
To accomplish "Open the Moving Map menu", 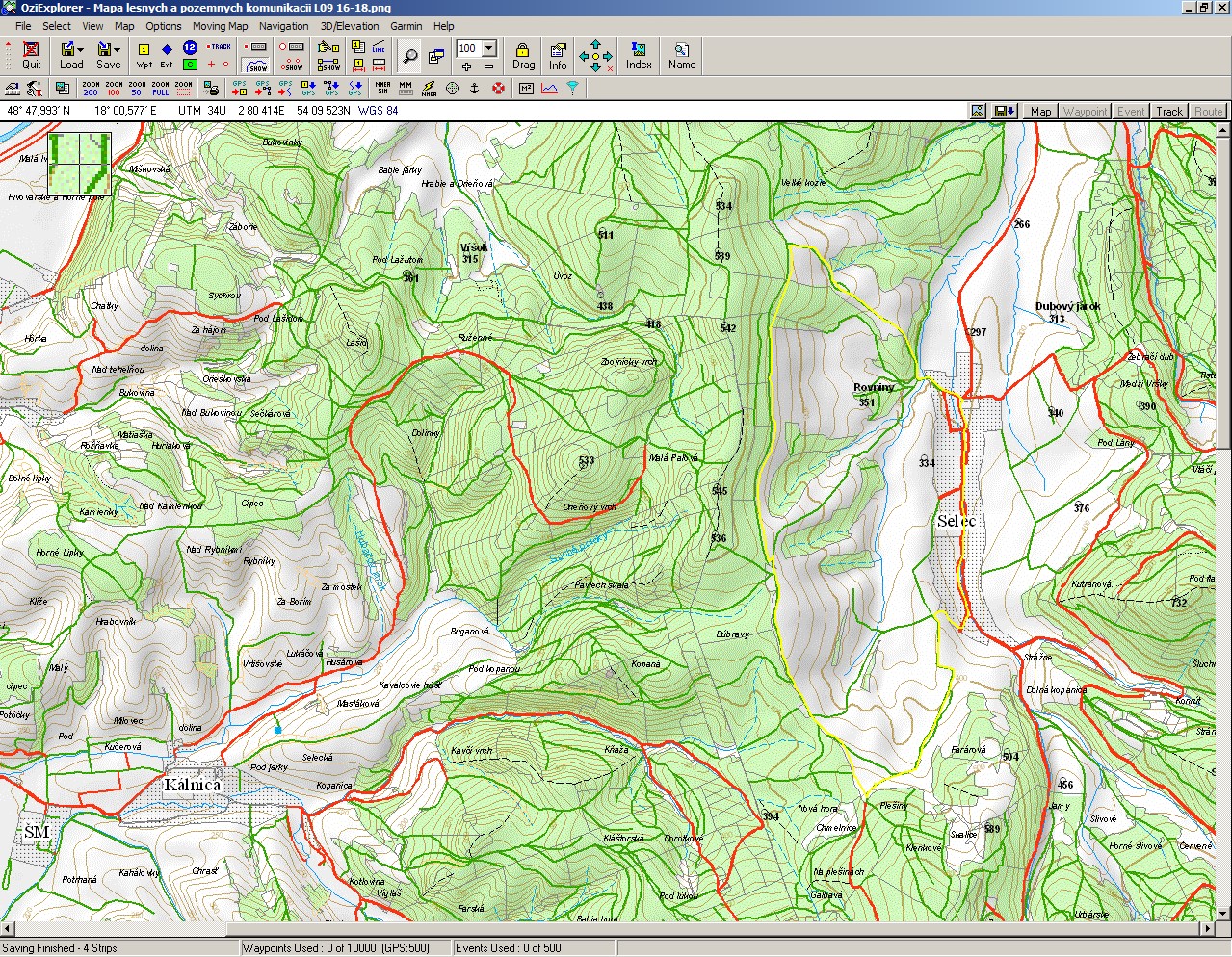I will (220, 26).
